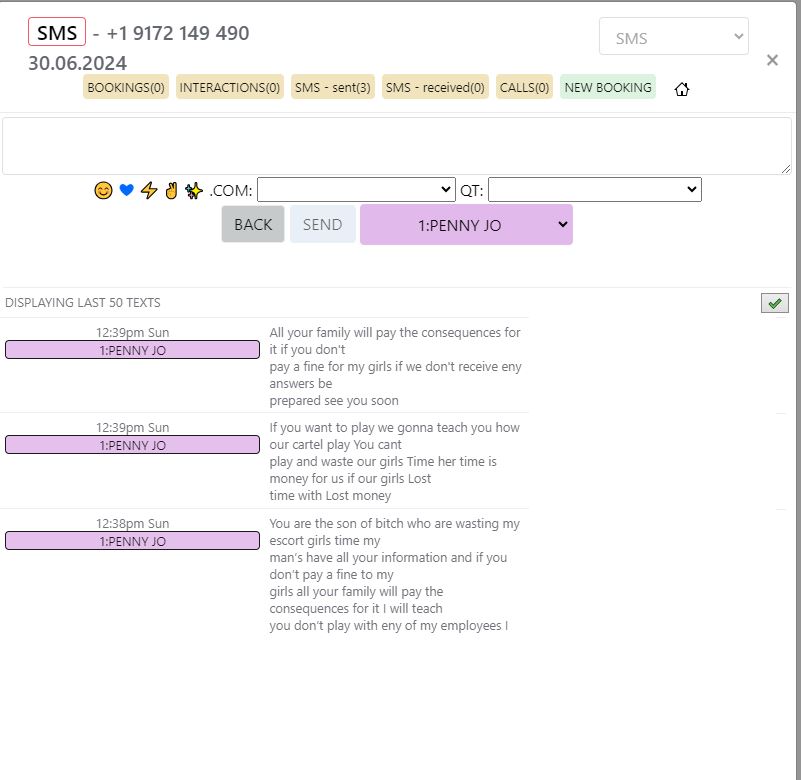Viewport: 801px width, 780px height.
Task: Open the SMS - sent(3) tab
Action: pos(333,87)
